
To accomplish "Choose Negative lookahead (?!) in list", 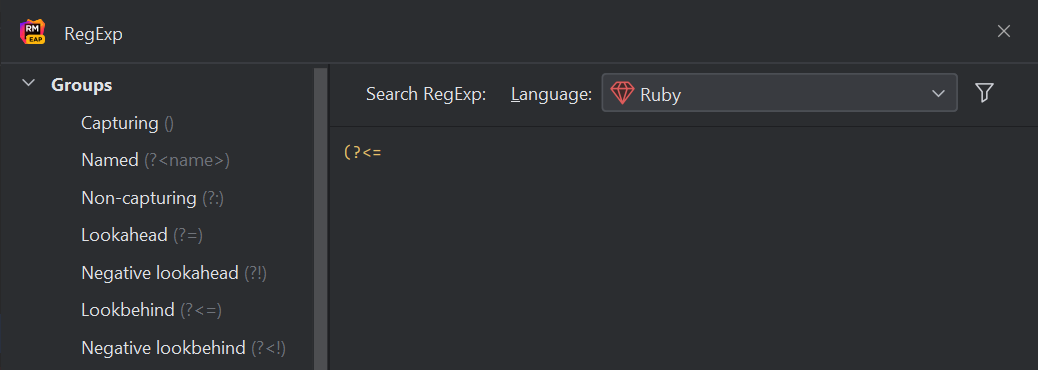I will (173, 273).
